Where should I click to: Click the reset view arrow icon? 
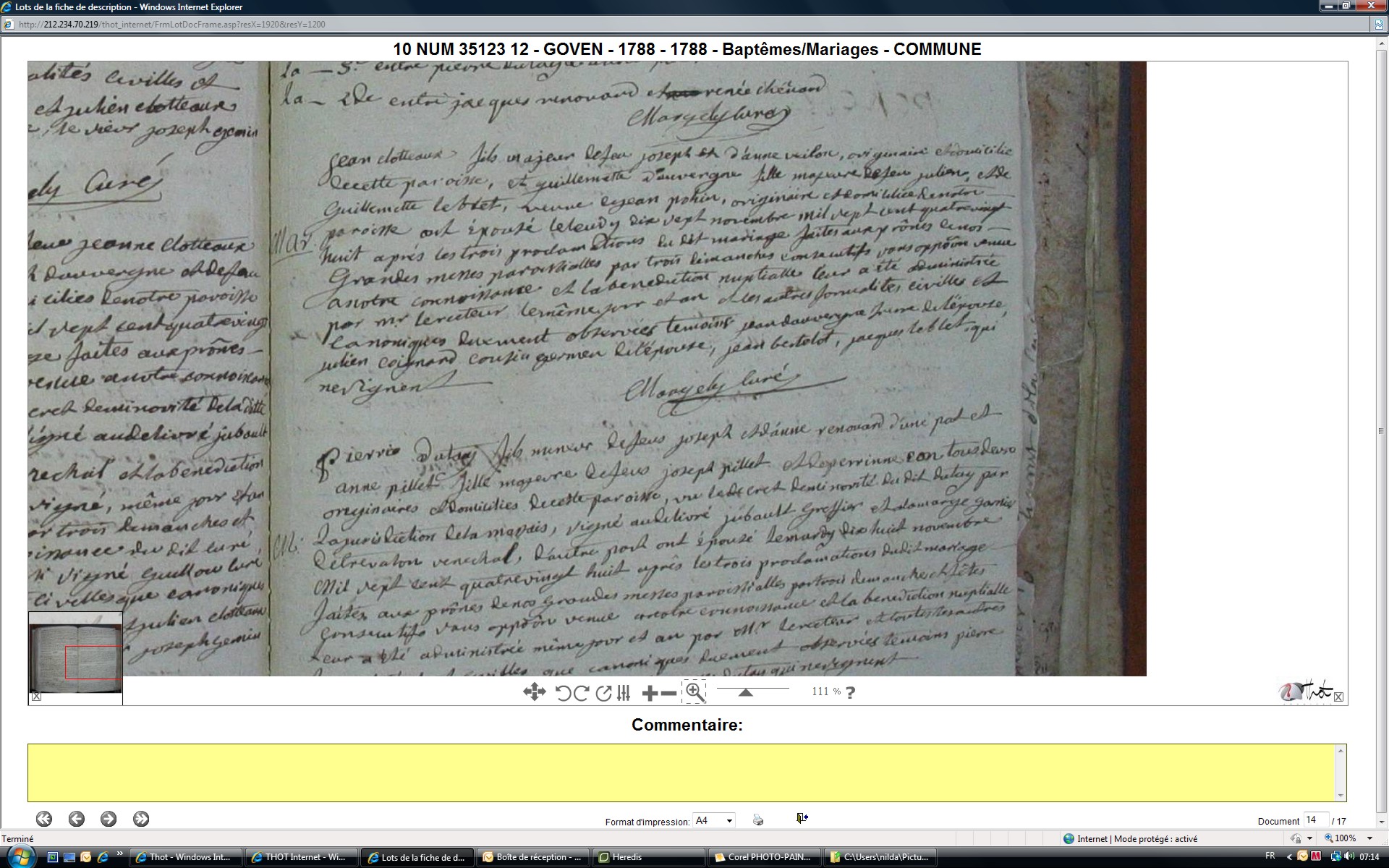[x=603, y=693]
